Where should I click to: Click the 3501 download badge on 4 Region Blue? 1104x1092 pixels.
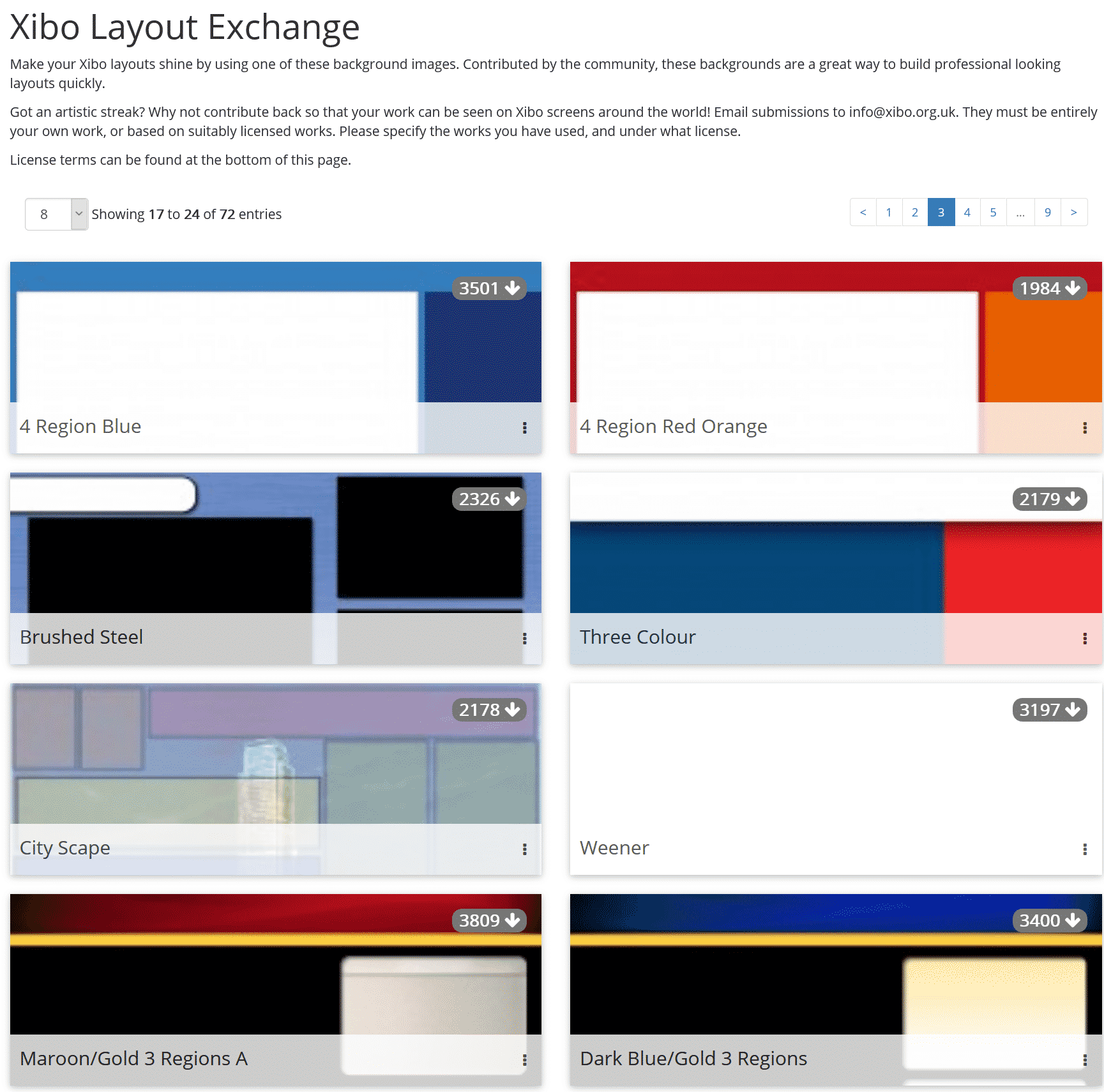click(489, 288)
